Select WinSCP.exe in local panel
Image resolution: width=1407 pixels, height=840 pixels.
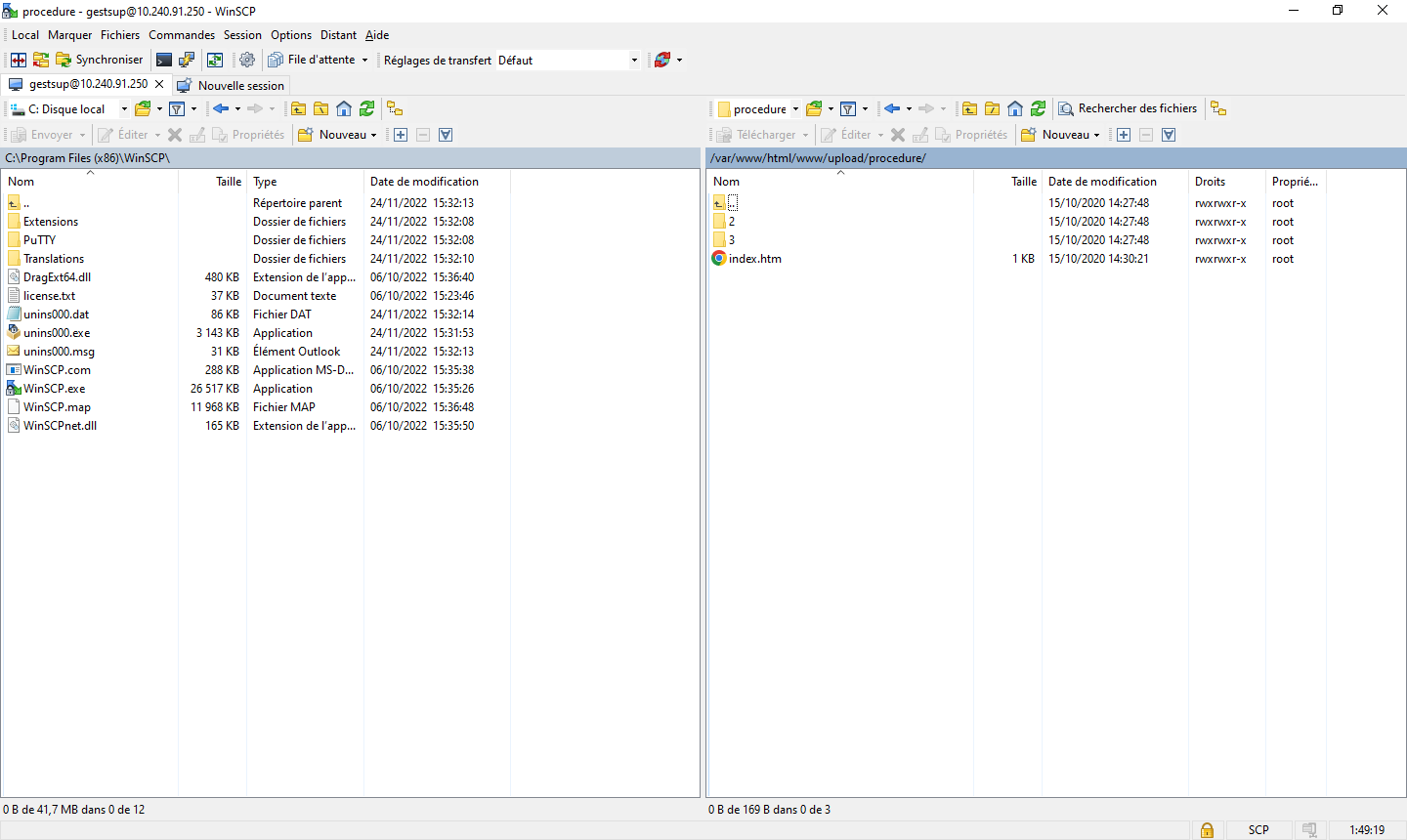[x=54, y=389]
